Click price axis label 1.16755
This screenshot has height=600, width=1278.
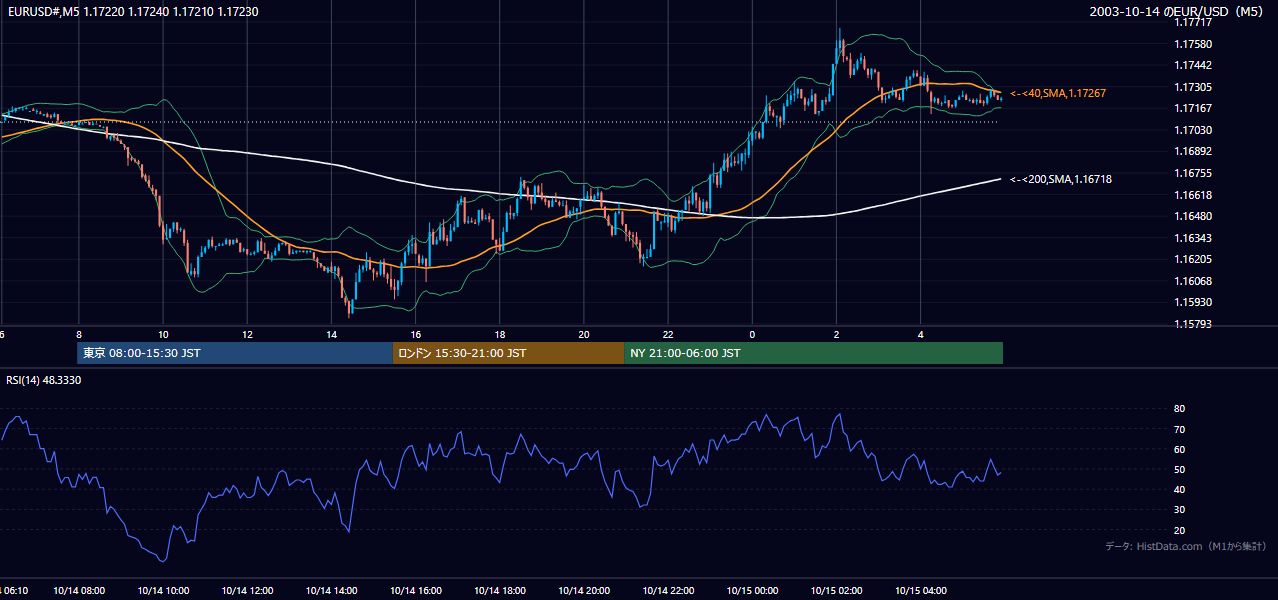pyautogui.click(x=1193, y=173)
